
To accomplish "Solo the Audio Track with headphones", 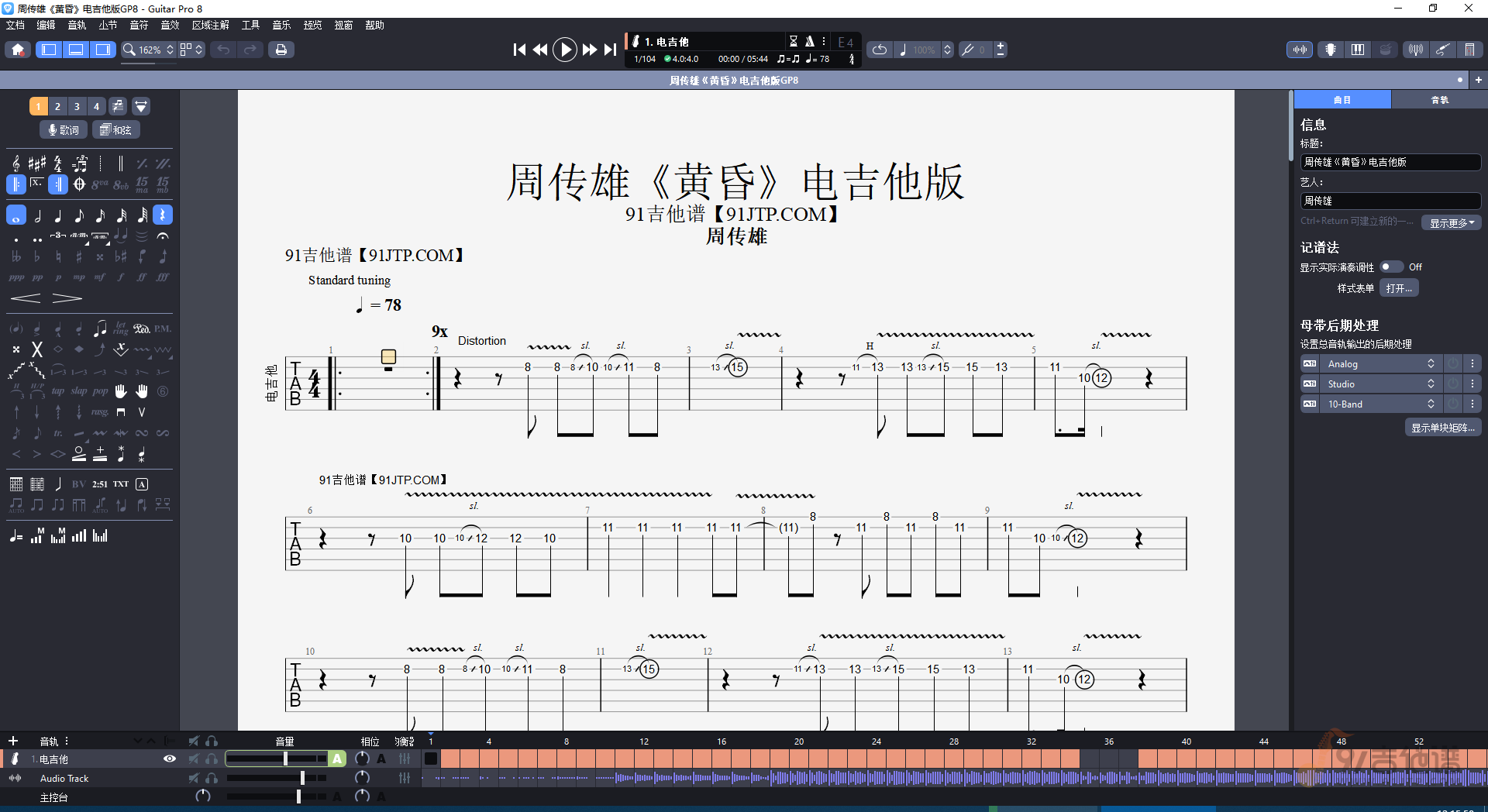I will [x=212, y=778].
